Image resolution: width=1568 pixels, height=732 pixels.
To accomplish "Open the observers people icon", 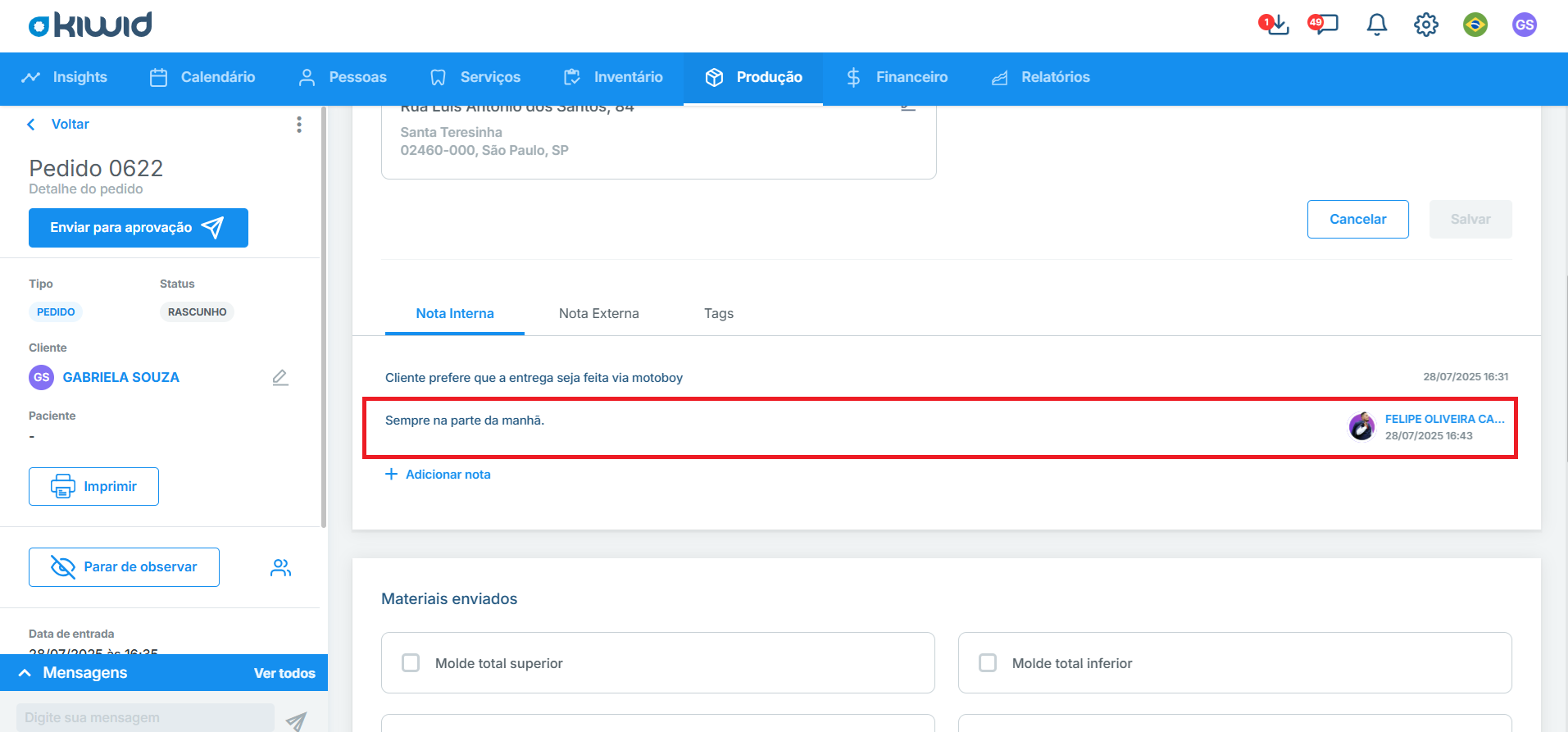I will pos(280,567).
